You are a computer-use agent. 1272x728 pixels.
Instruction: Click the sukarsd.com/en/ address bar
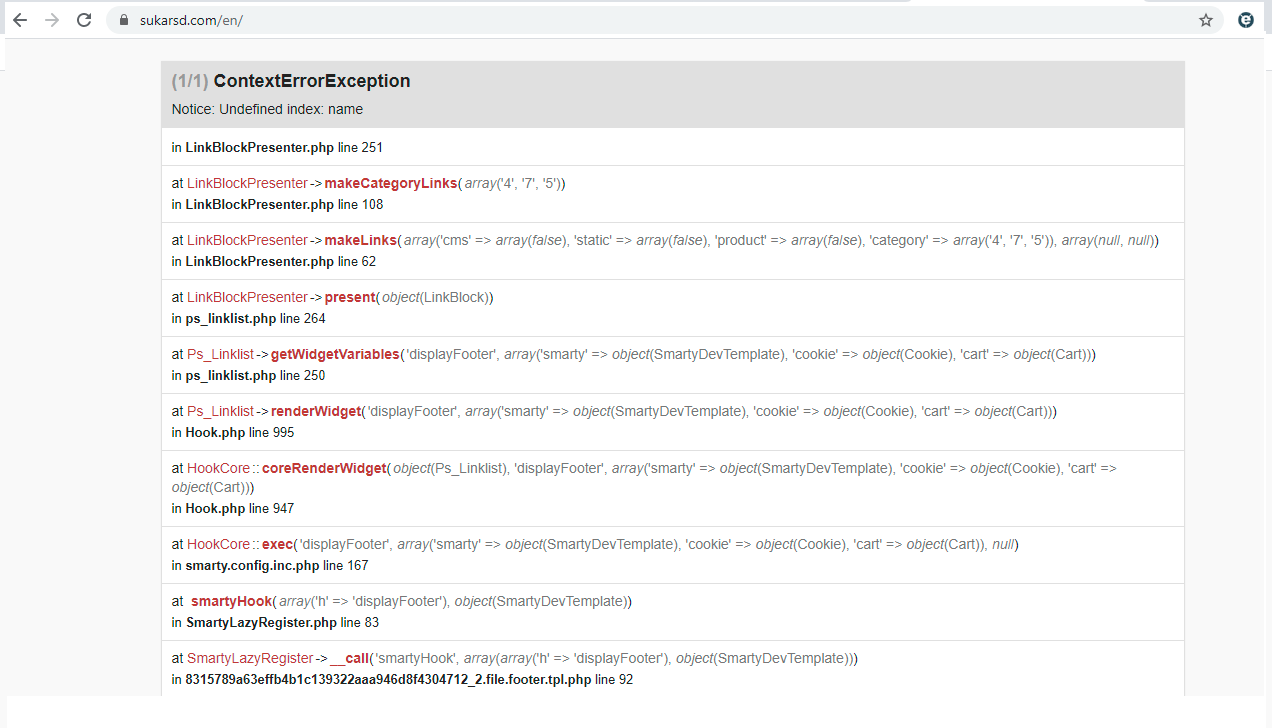[x=660, y=20]
